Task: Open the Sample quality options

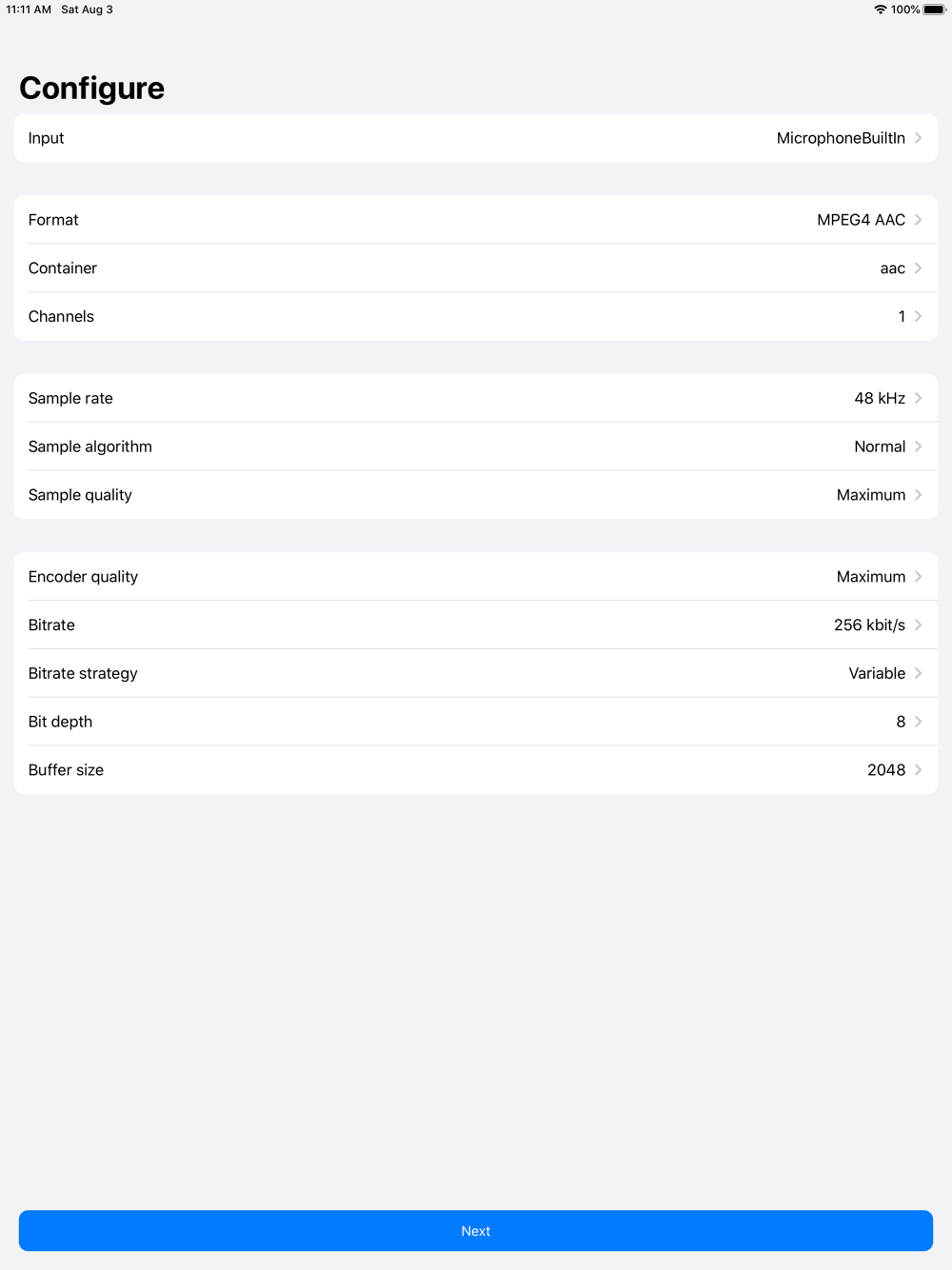Action: click(476, 495)
